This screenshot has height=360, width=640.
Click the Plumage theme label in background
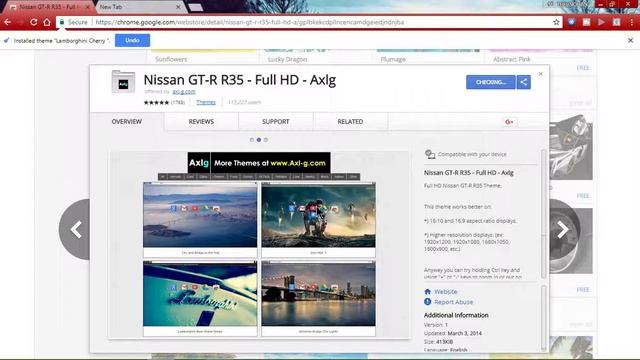point(393,59)
